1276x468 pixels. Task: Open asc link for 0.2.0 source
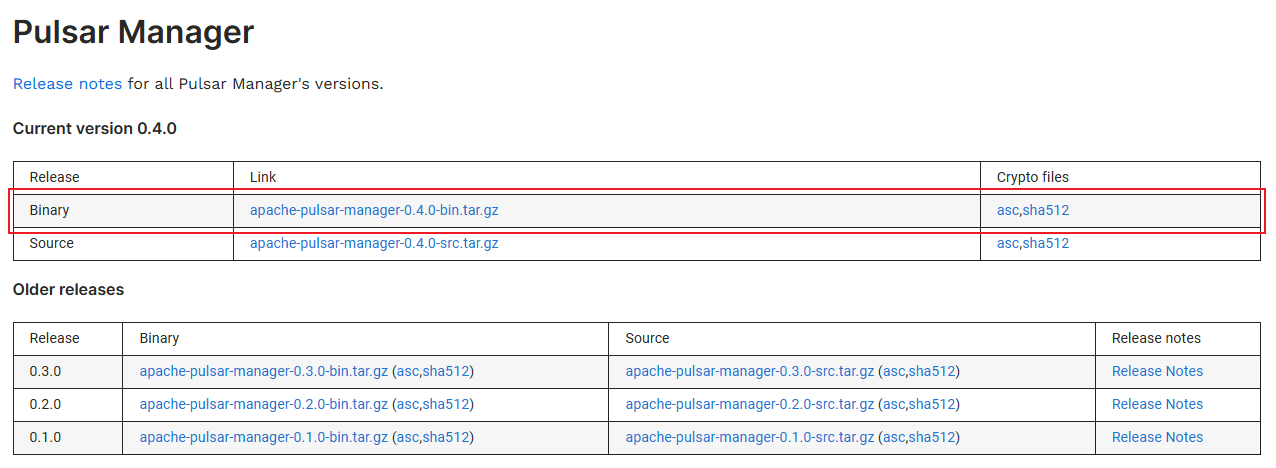pos(894,404)
